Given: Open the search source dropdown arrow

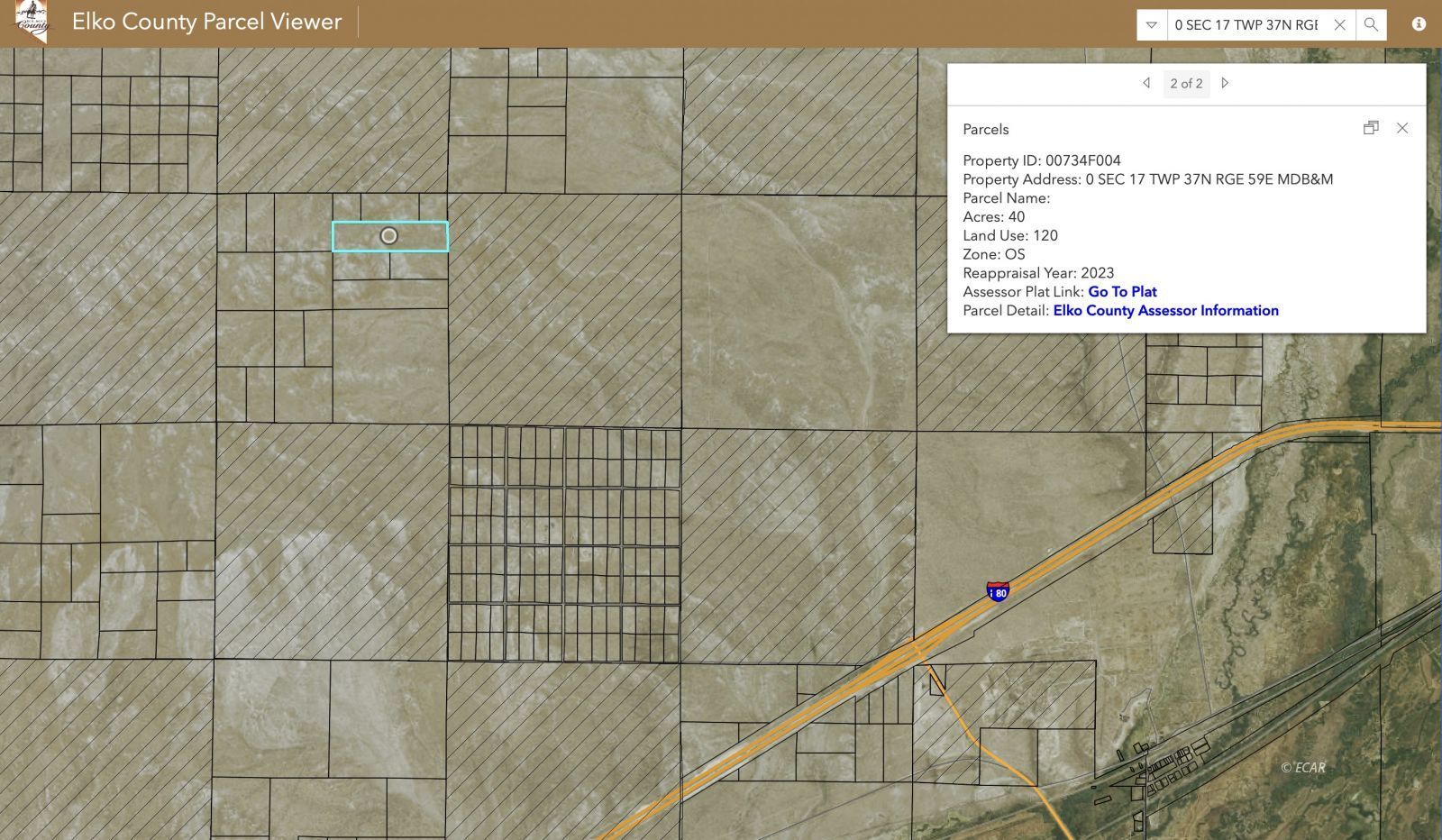Looking at the screenshot, I should pyautogui.click(x=1152, y=25).
